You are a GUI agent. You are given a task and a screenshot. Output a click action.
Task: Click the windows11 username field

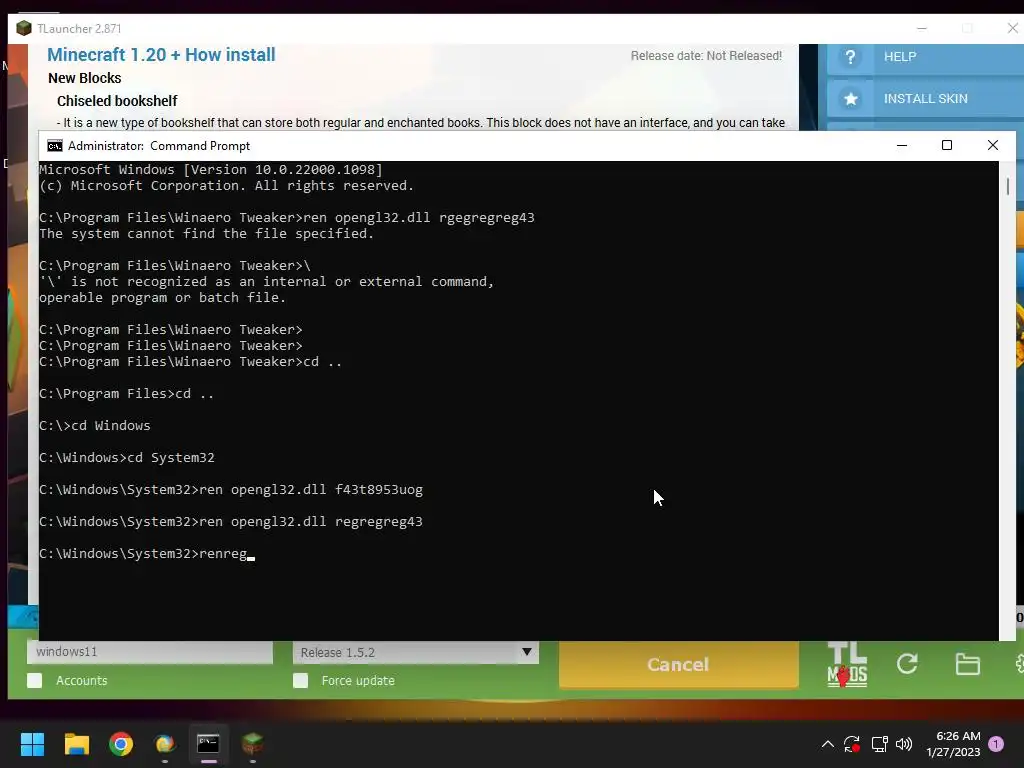pos(150,652)
